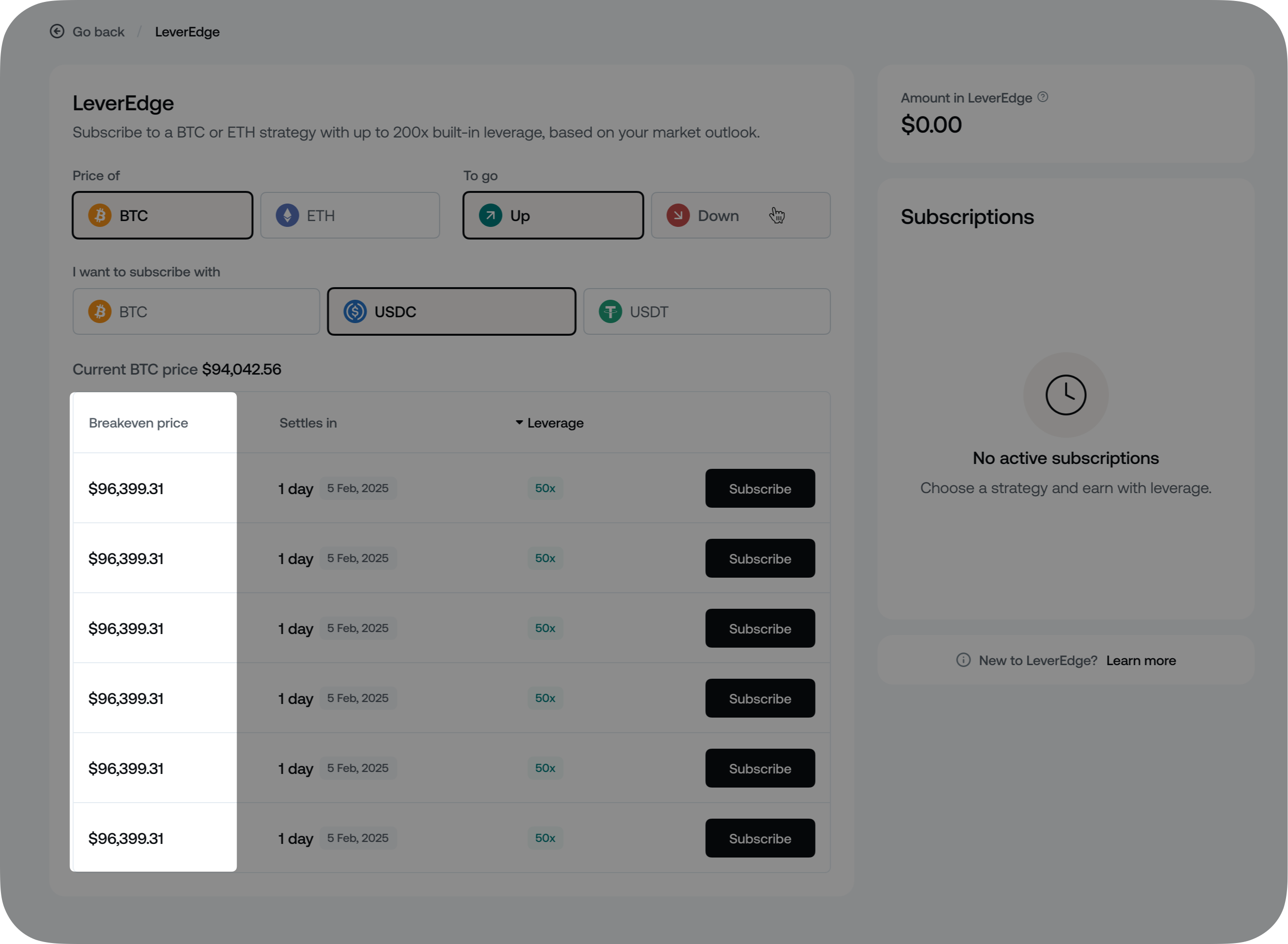
Task: Click the 5 Feb, 2025 date in first row
Action: click(x=358, y=489)
